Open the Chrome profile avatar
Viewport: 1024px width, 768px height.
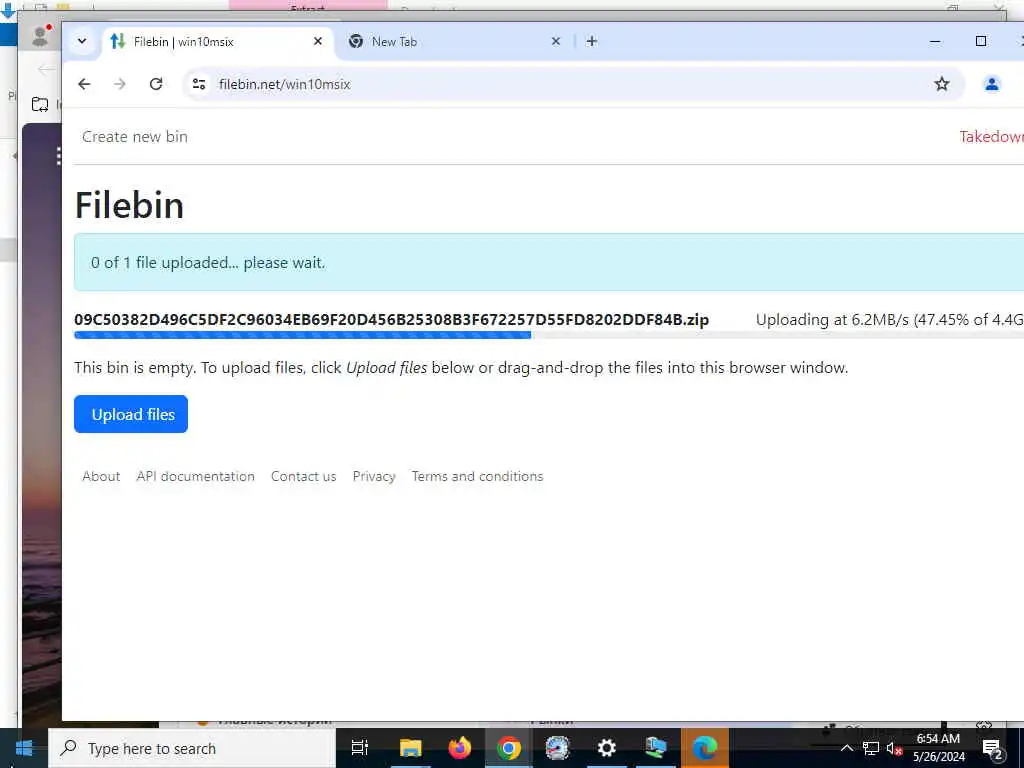991,84
